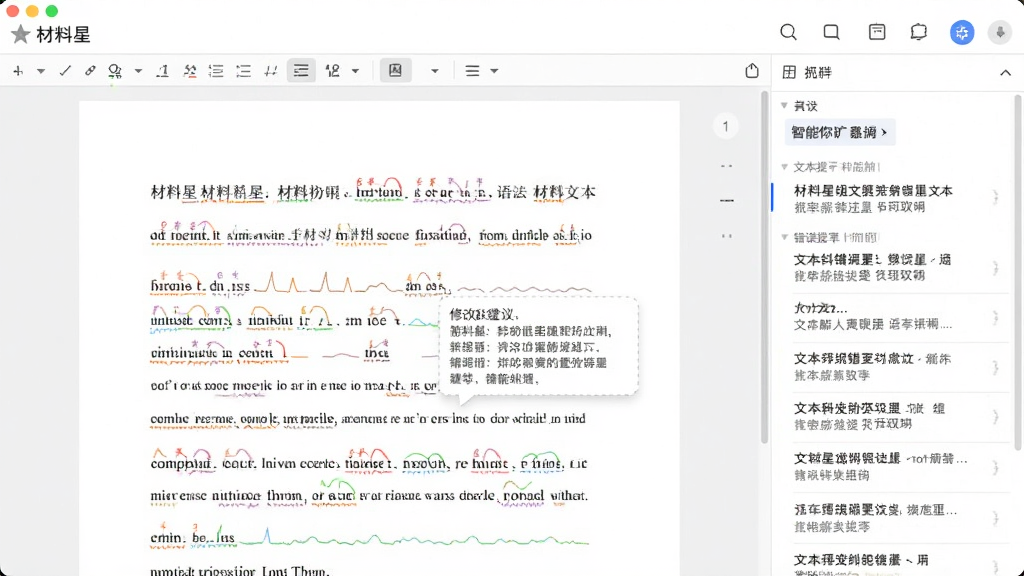The image size is (1024, 576).
Task: Click the grid panel icon in sidebar header
Action: pyautogui.click(x=790, y=72)
